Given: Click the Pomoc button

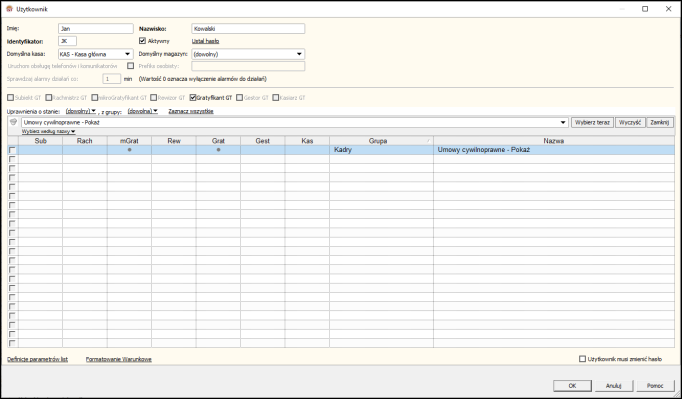Looking at the screenshot, I should pyautogui.click(x=655, y=386).
